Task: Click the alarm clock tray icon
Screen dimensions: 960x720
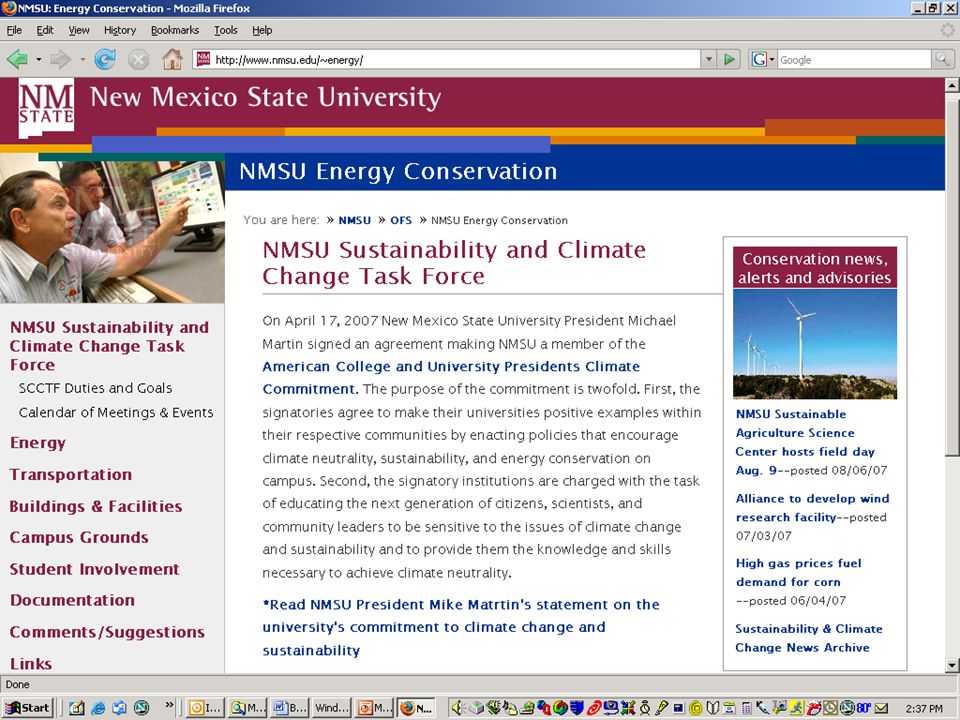Action: pos(645,708)
